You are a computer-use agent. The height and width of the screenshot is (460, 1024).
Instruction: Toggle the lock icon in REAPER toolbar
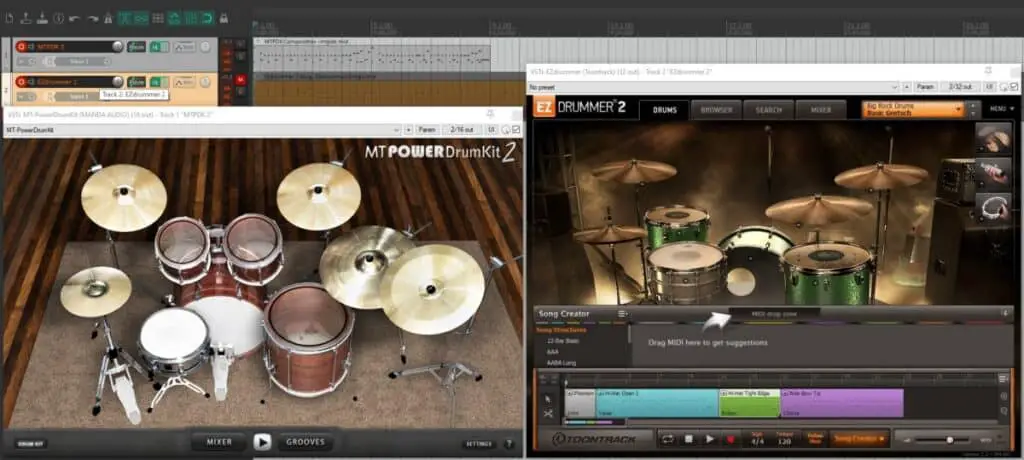click(224, 18)
